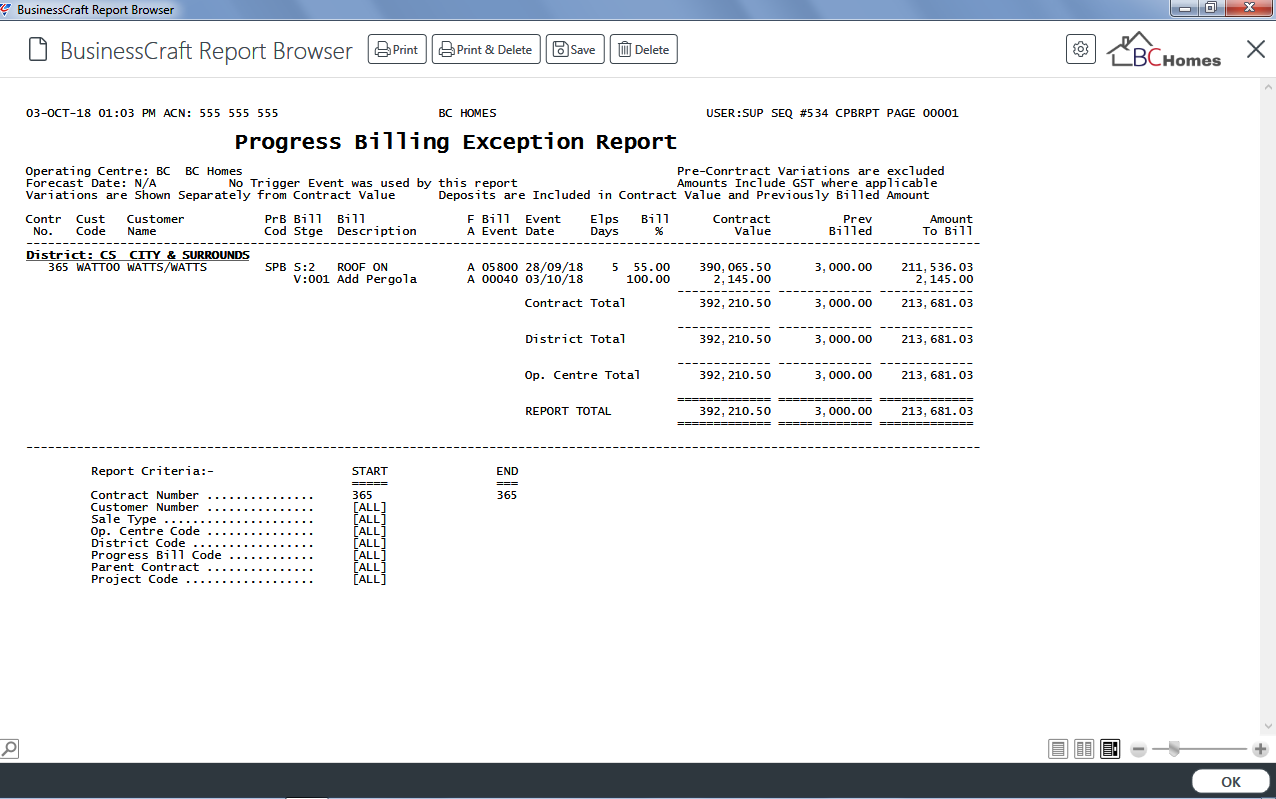Click the scrollbar down arrow
The image size is (1276, 799).
(1268, 727)
